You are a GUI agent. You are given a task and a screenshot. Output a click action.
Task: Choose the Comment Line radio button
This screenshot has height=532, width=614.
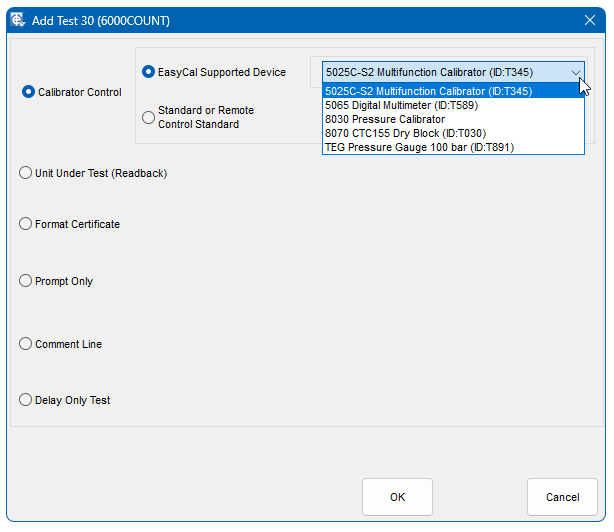26,344
